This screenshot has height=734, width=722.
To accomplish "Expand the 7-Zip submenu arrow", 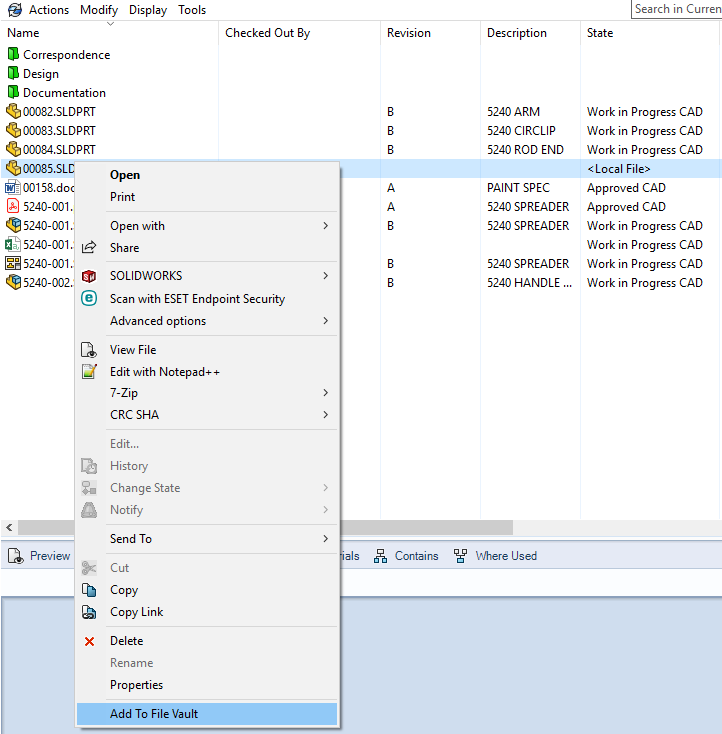I will pyautogui.click(x=325, y=393).
